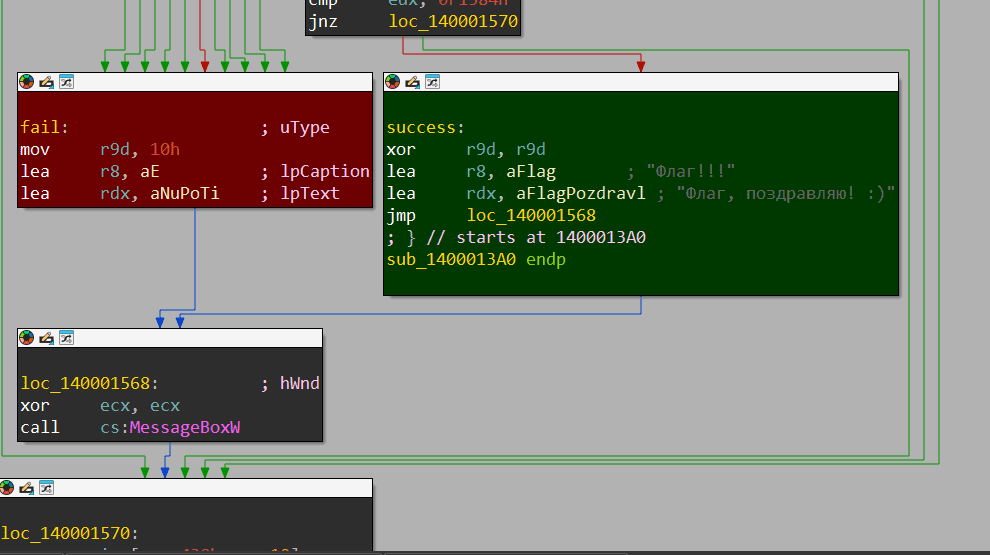The height and width of the screenshot is (555, 990).
Task: Click group nodes icon on success block
Action: tap(431, 82)
